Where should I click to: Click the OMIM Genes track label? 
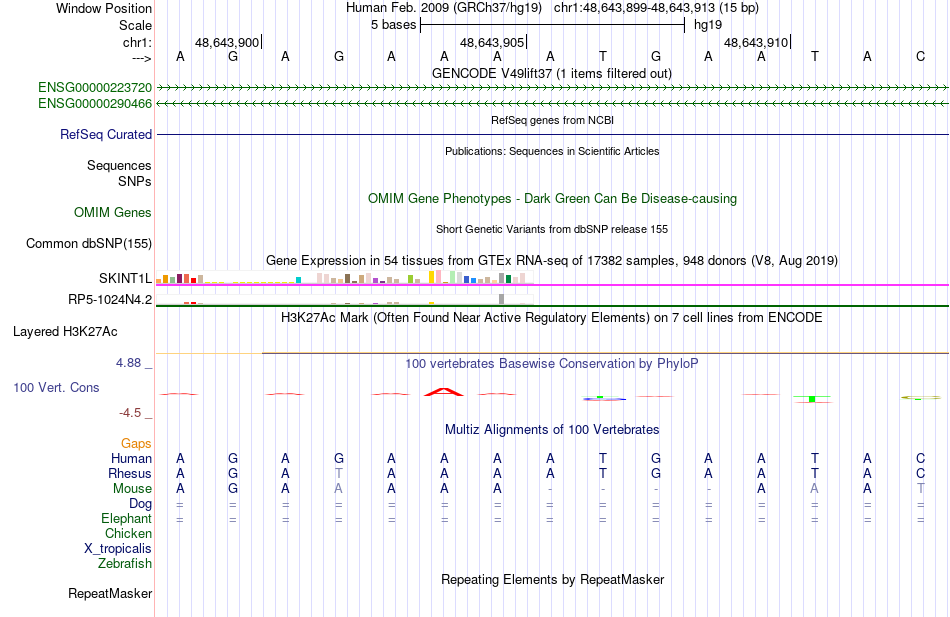(113, 213)
